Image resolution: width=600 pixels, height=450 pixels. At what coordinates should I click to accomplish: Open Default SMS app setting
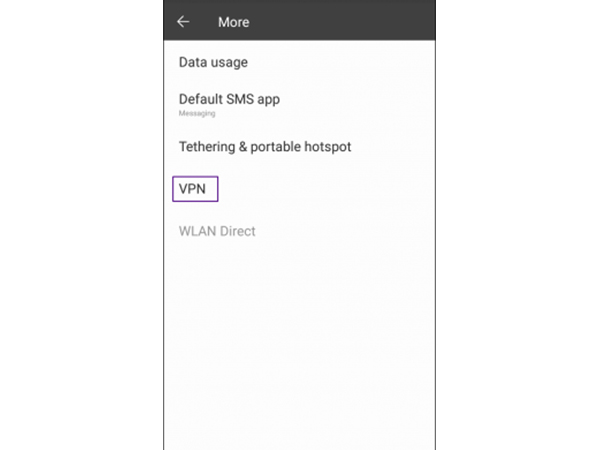tap(299, 104)
